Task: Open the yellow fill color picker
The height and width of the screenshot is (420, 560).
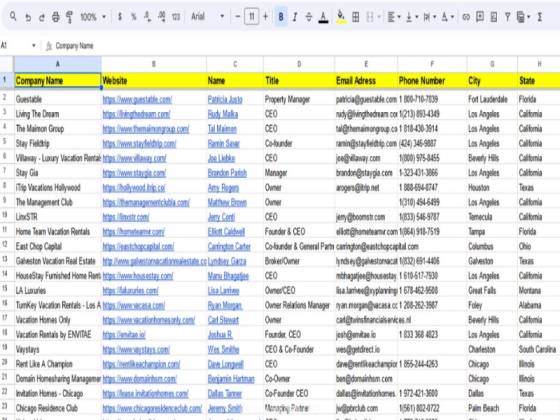Action: coord(341,17)
